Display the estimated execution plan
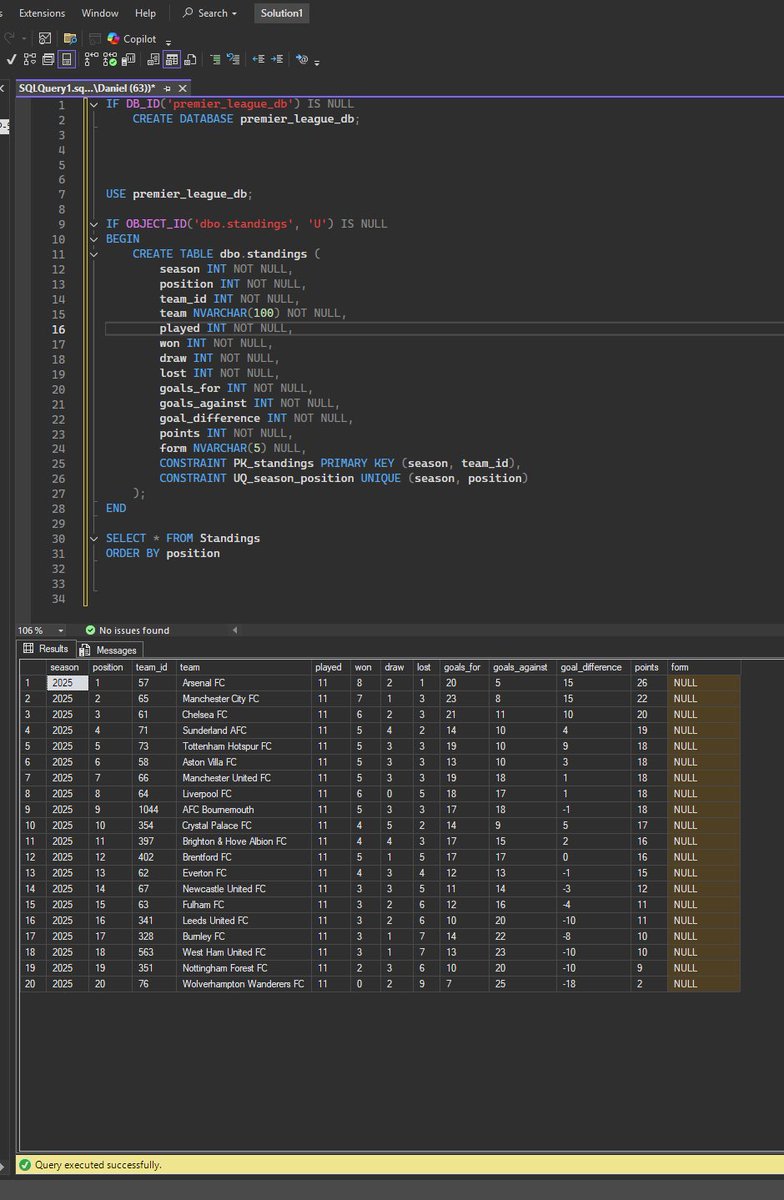Screen dimensions: 784x1200 coord(29,59)
